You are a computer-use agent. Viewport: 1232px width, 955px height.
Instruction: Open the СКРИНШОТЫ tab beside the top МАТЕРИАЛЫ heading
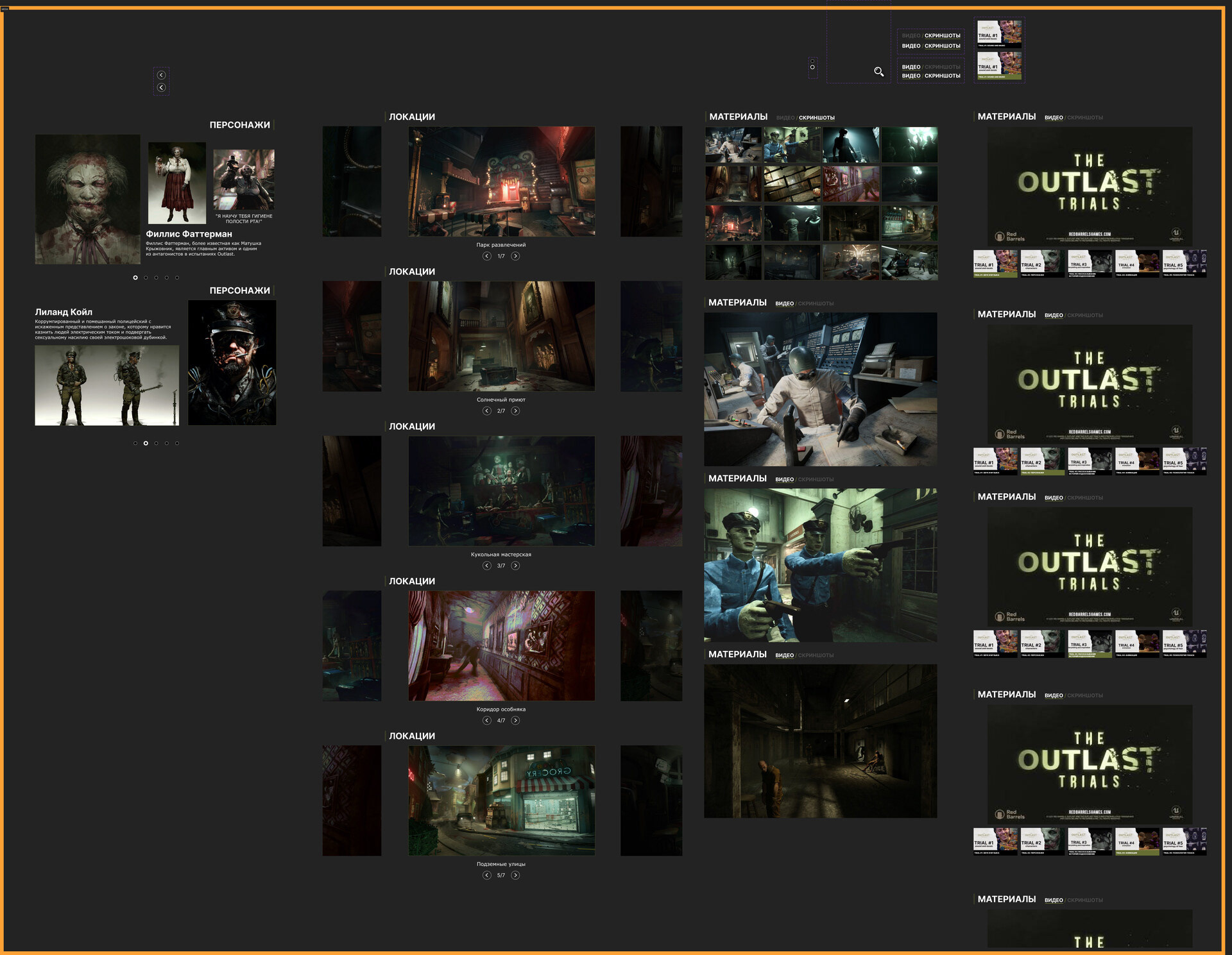tap(816, 117)
